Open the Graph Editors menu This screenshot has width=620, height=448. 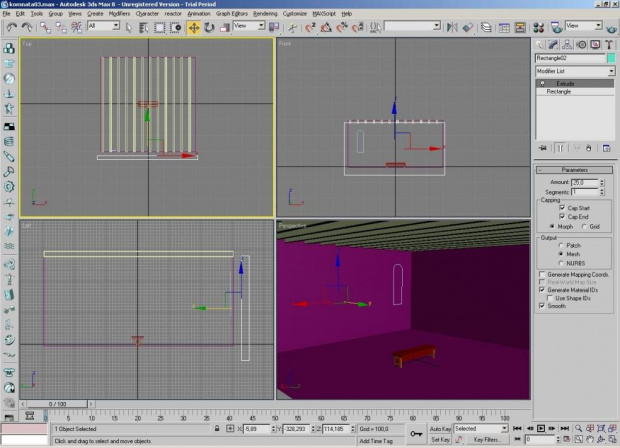[232, 13]
